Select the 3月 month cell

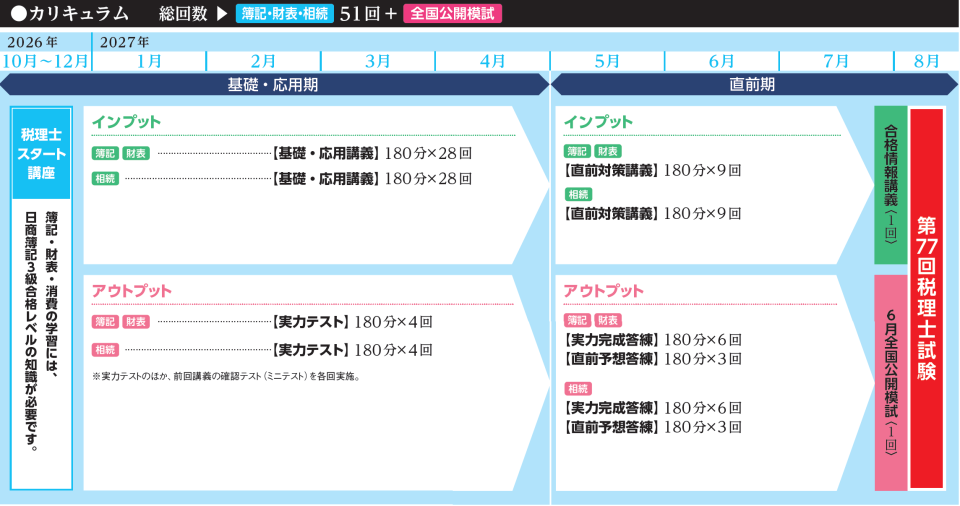point(378,61)
